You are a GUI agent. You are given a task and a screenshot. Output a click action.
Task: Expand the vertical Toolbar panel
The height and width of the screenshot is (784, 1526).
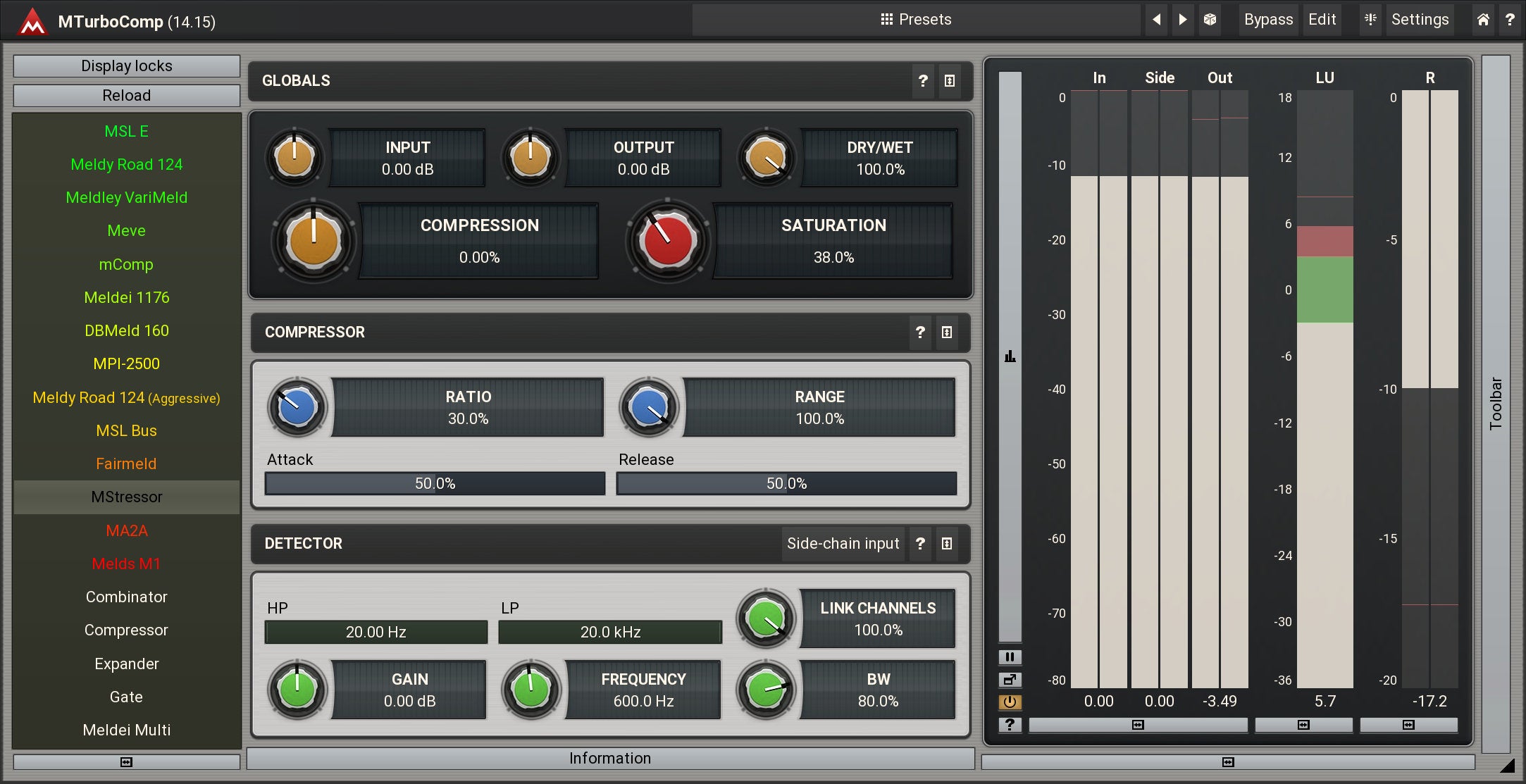(1496, 404)
